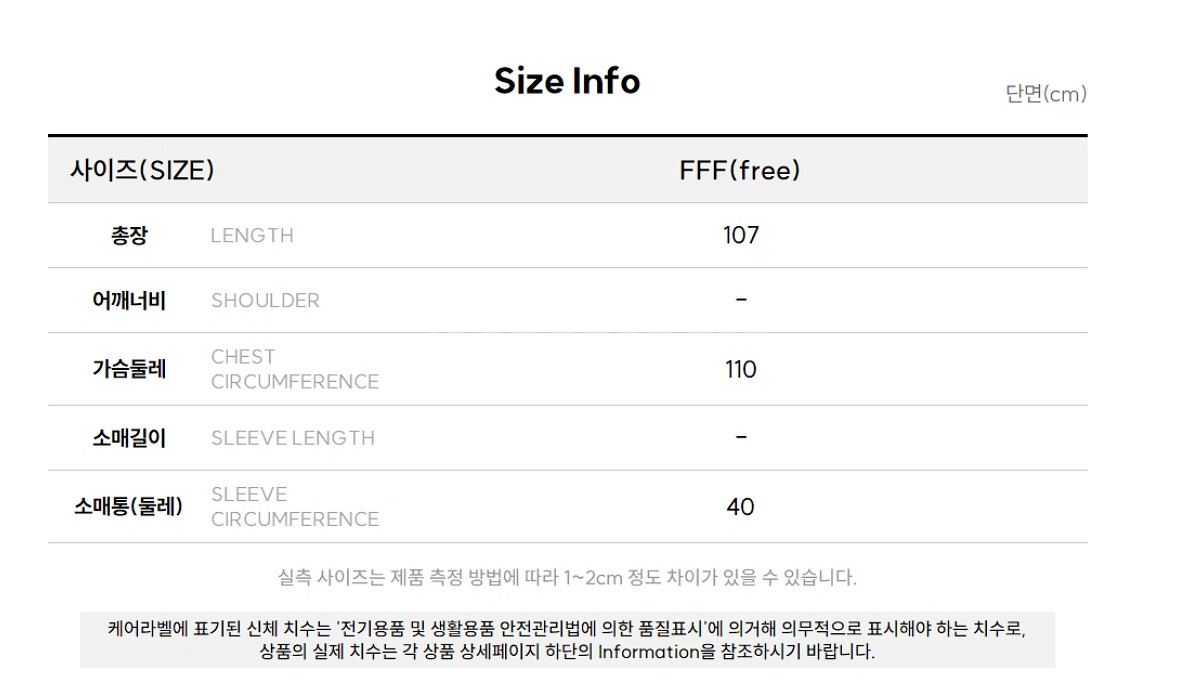Viewport: 1179px width, 690px height.
Task: Click the 107 length value
Action: point(741,235)
